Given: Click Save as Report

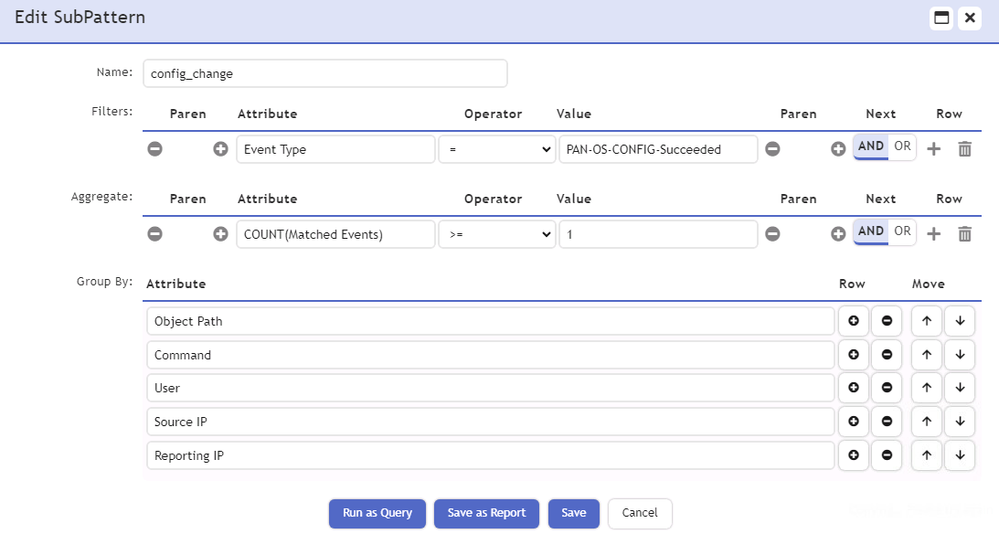Looking at the screenshot, I should click(486, 513).
